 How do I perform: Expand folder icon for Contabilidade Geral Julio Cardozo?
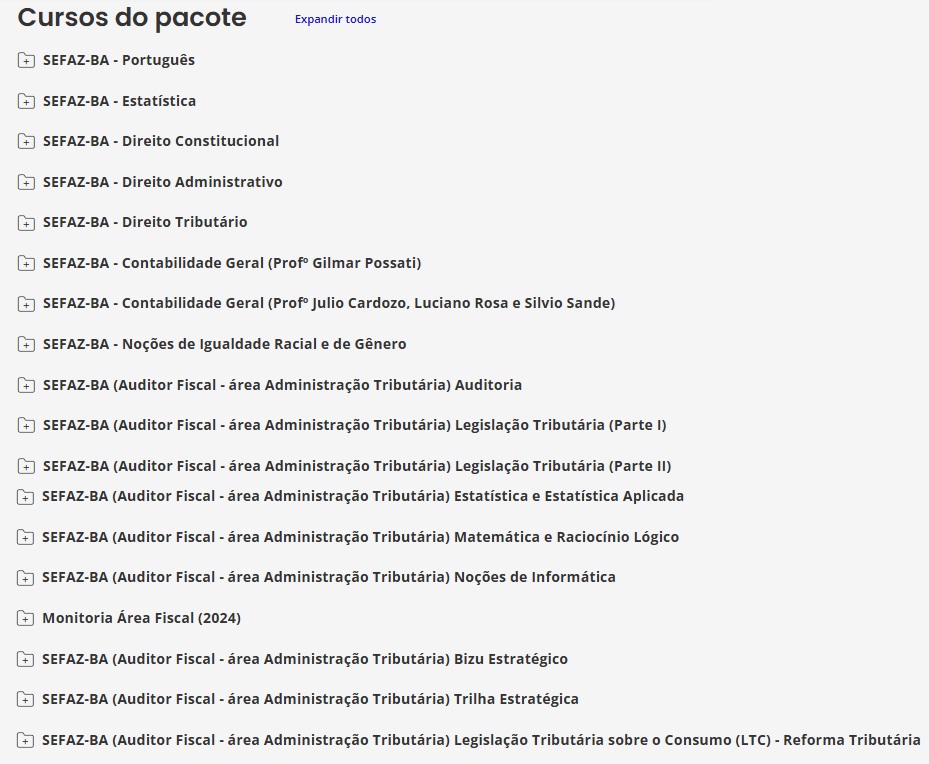click(x=26, y=304)
